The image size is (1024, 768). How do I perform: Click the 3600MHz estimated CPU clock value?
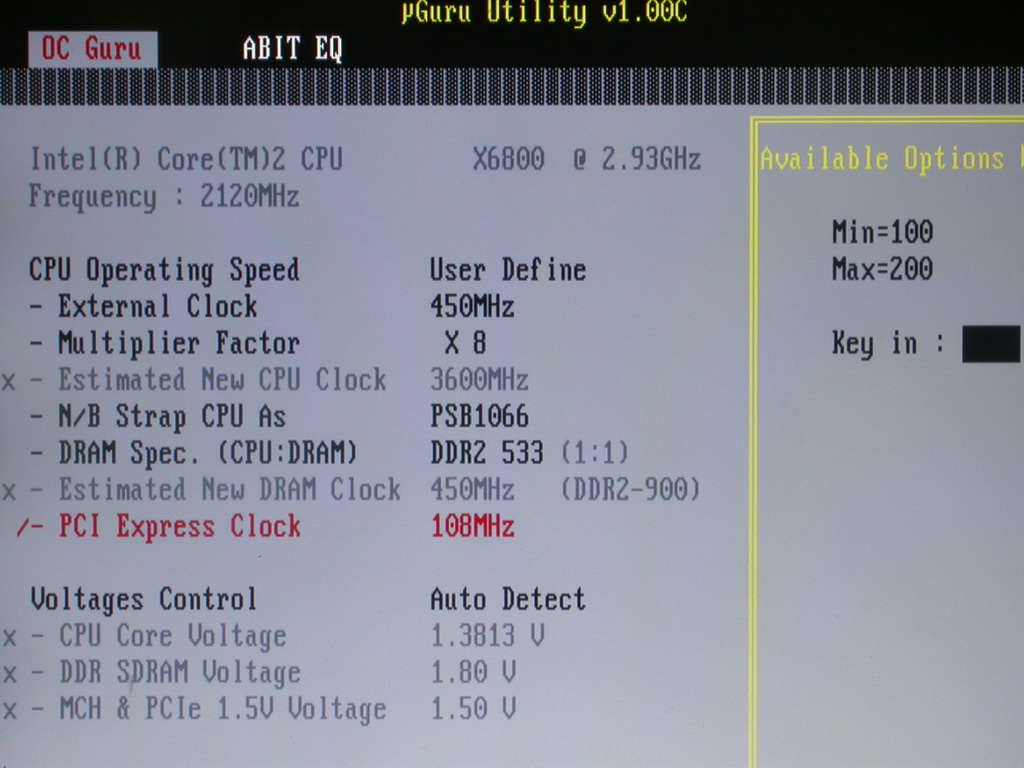point(479,379)
